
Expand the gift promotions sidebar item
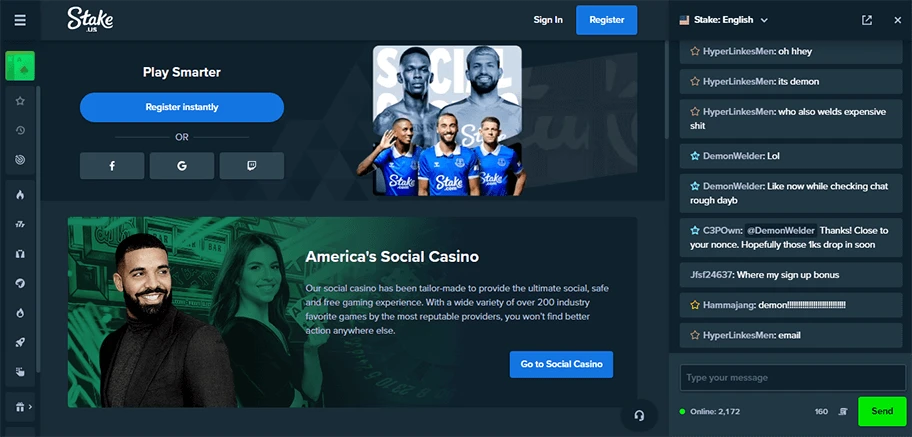click(22, 407)
